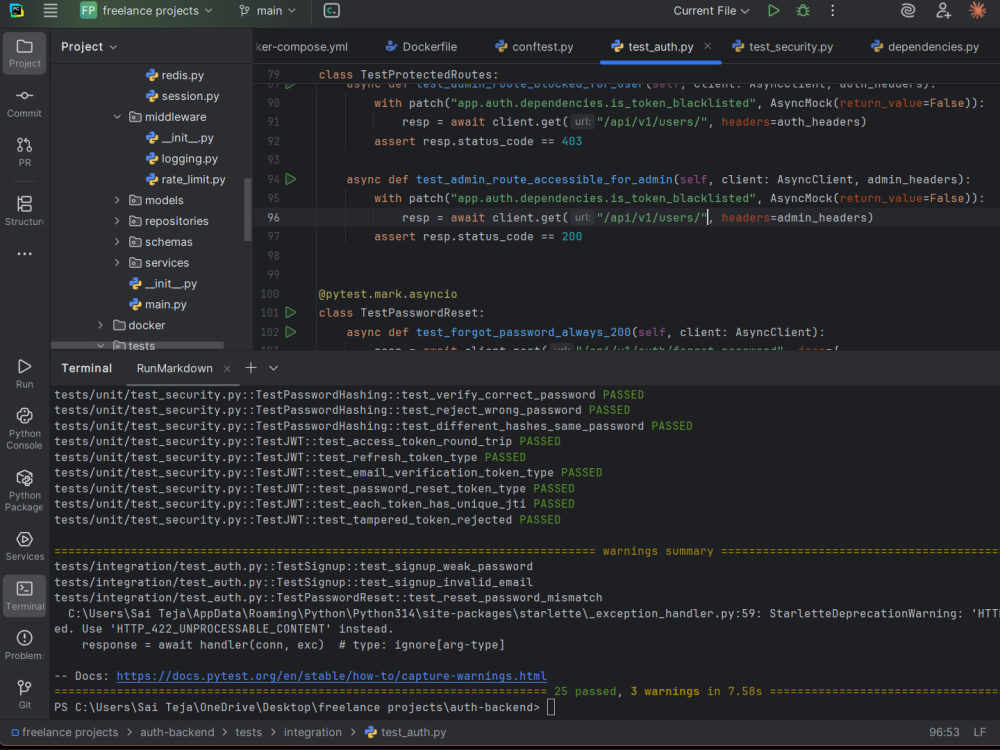Switch to docker-compose.yml editor tab

(x=302, y=47)
